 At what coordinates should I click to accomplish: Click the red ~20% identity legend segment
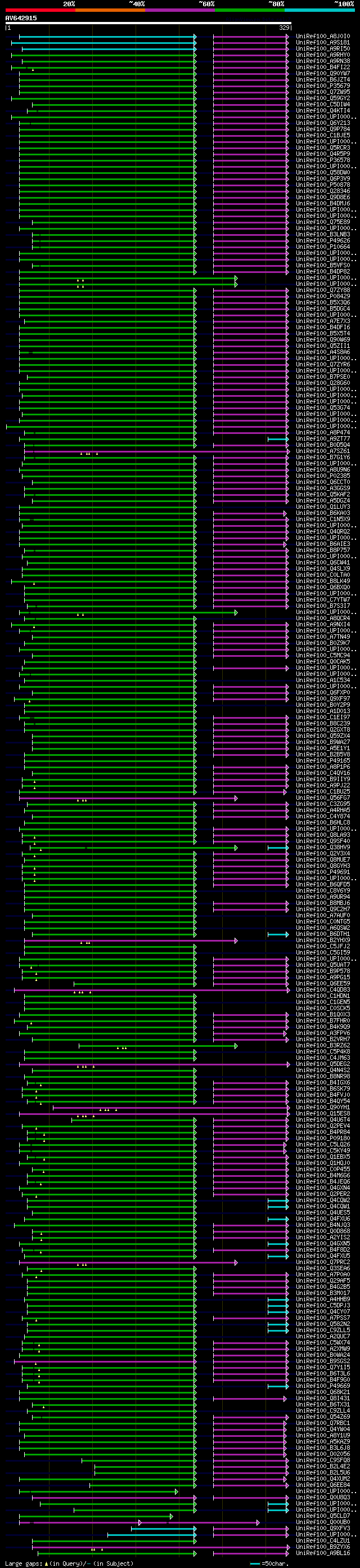point(40,10)
